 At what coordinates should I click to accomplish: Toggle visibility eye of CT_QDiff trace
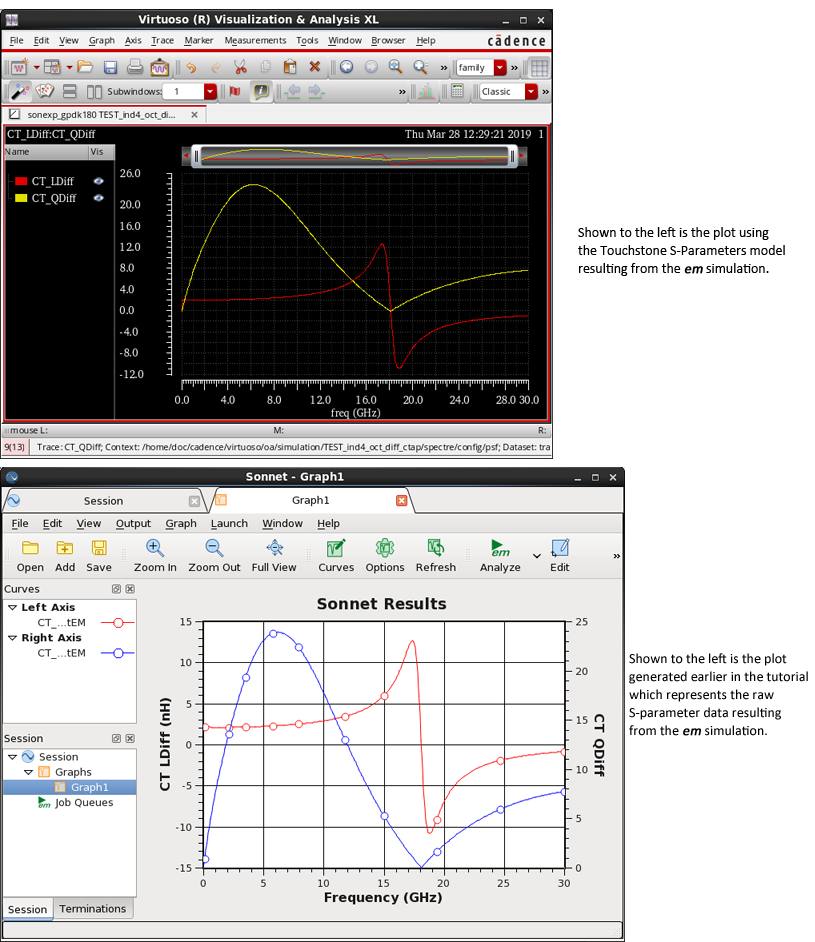[98, 198]
